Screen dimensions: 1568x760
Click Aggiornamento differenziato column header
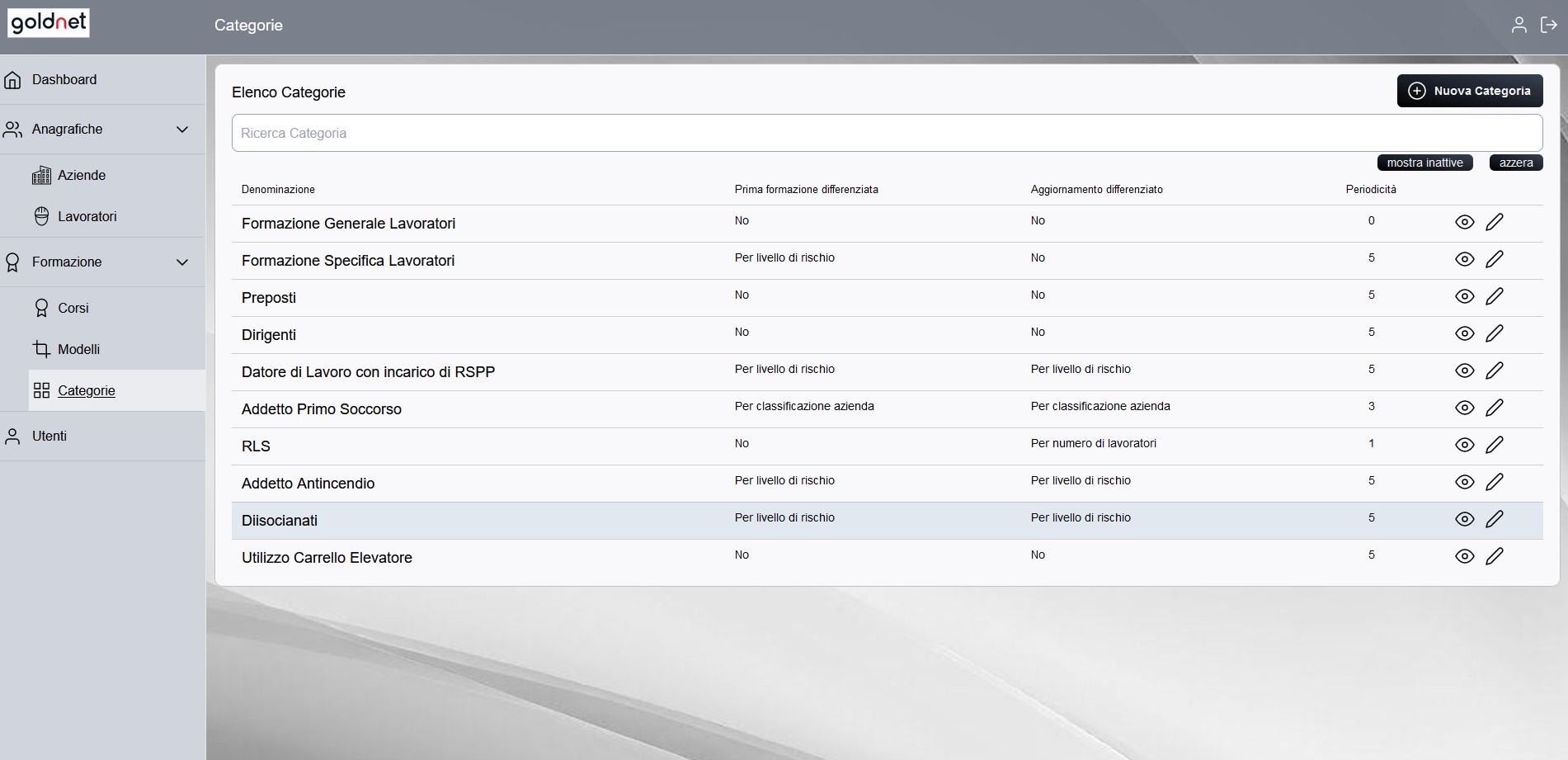pos(1096,189)
